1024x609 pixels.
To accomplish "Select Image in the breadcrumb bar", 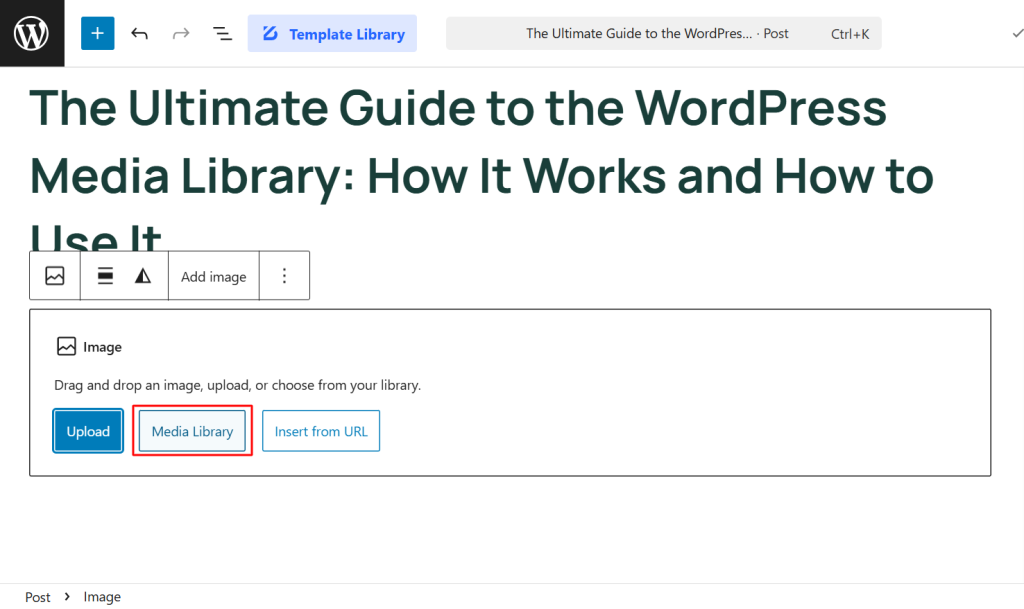I will click(x=102, y=596).
